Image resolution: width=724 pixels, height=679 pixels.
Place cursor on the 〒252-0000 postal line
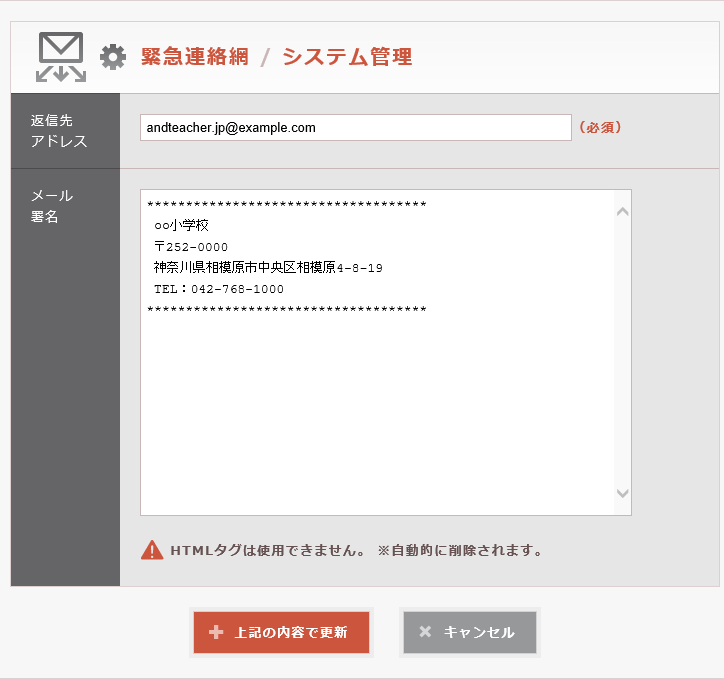(x=190, y=247)
